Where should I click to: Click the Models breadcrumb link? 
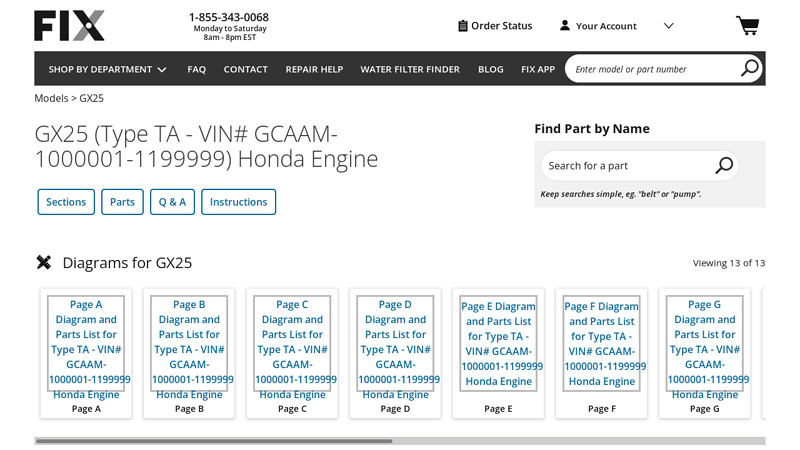coord(51,98)
